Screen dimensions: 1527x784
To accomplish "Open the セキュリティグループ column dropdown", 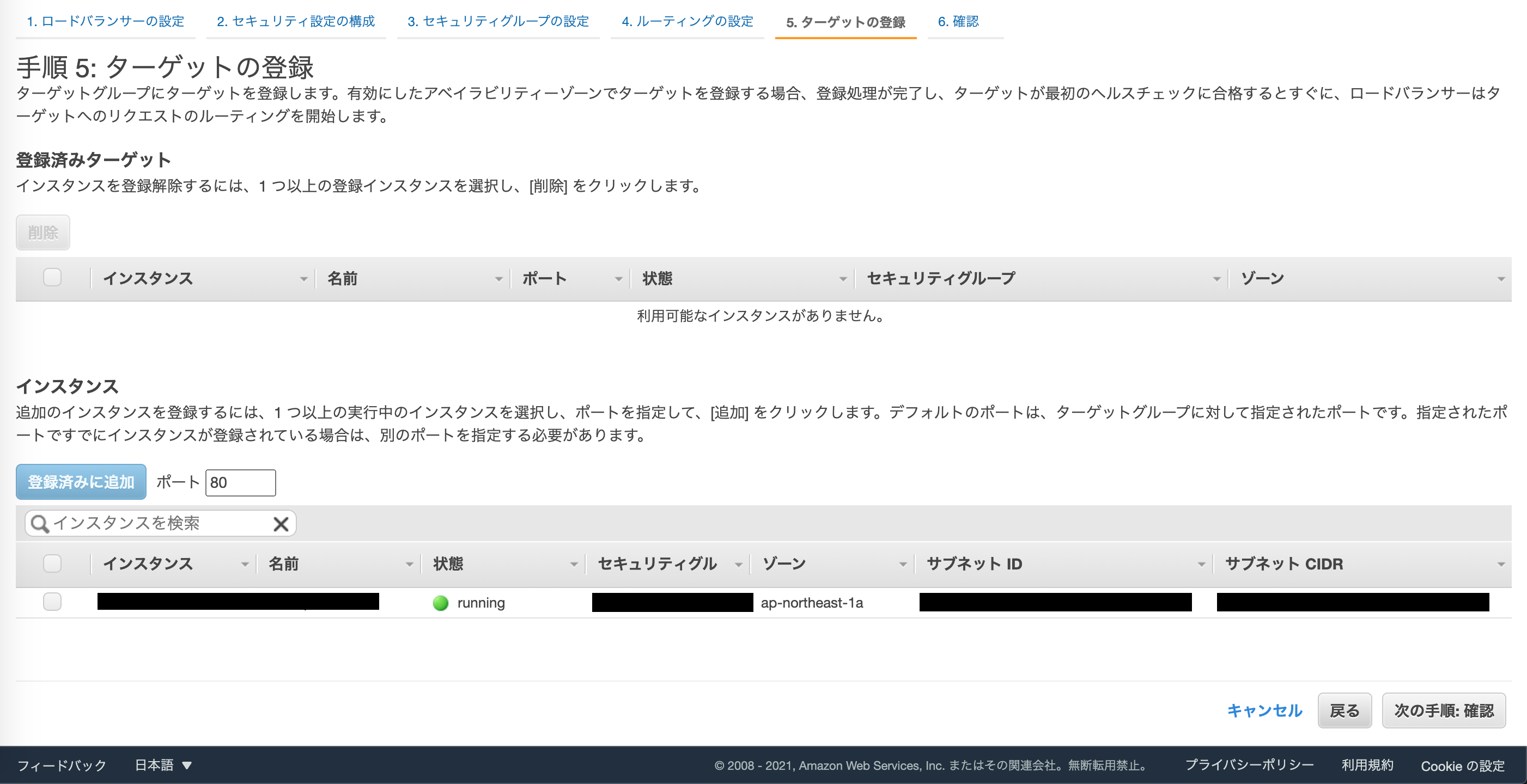I will (1218, 278).
